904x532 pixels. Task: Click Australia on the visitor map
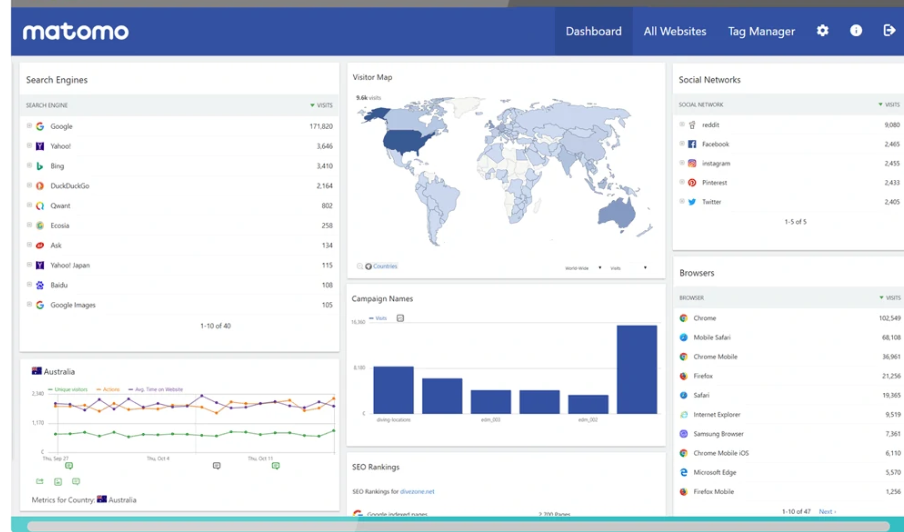pyautogui.click(x=617, y=212)
